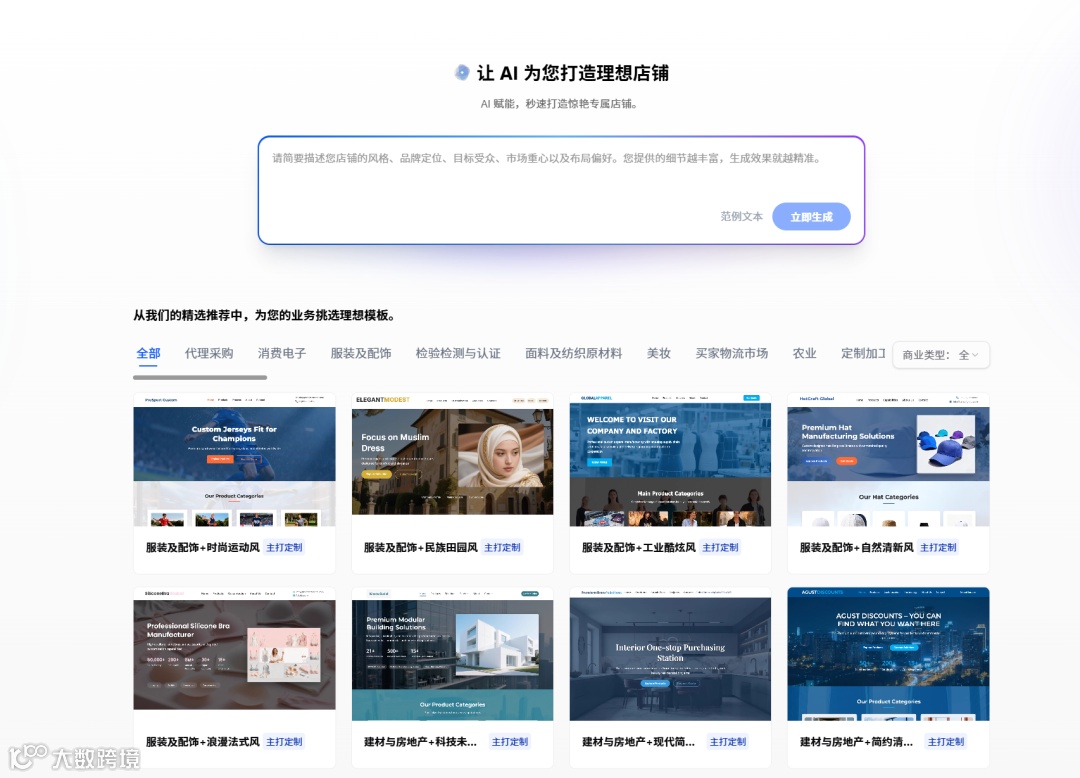Click the 范例文本 sample text link
This screenshot has width=1080, height=778.
pos(741,216)
